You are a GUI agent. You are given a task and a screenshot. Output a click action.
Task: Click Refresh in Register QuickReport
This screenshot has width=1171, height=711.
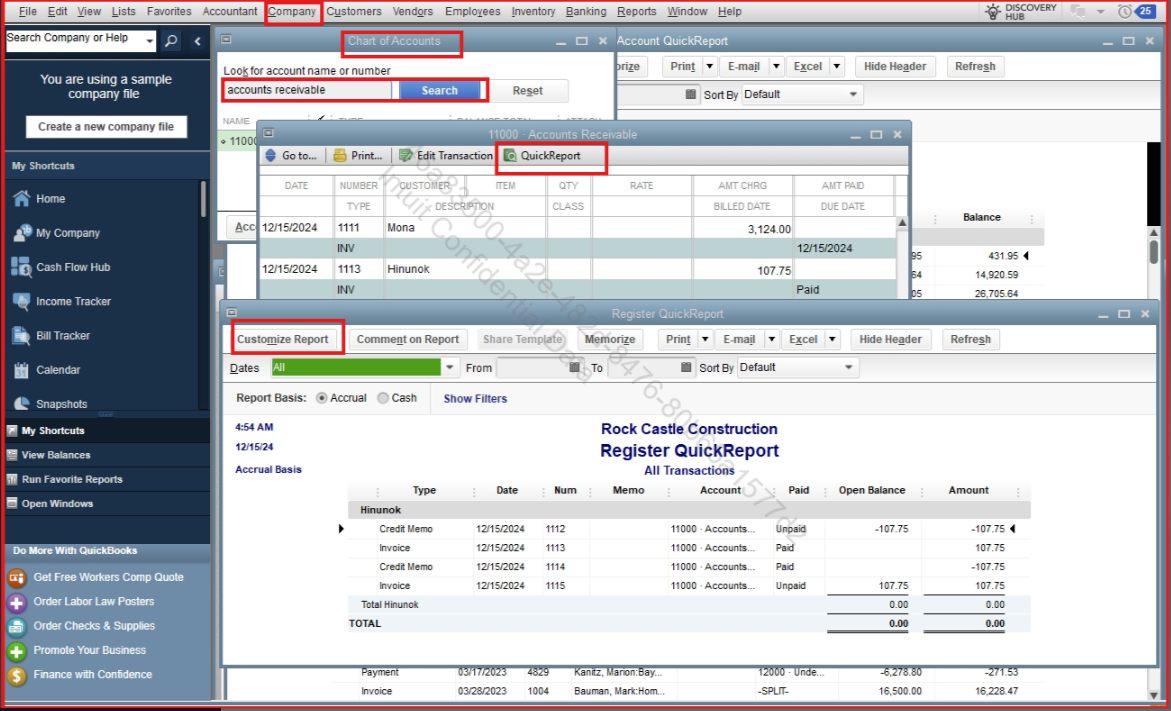(970, 339)
